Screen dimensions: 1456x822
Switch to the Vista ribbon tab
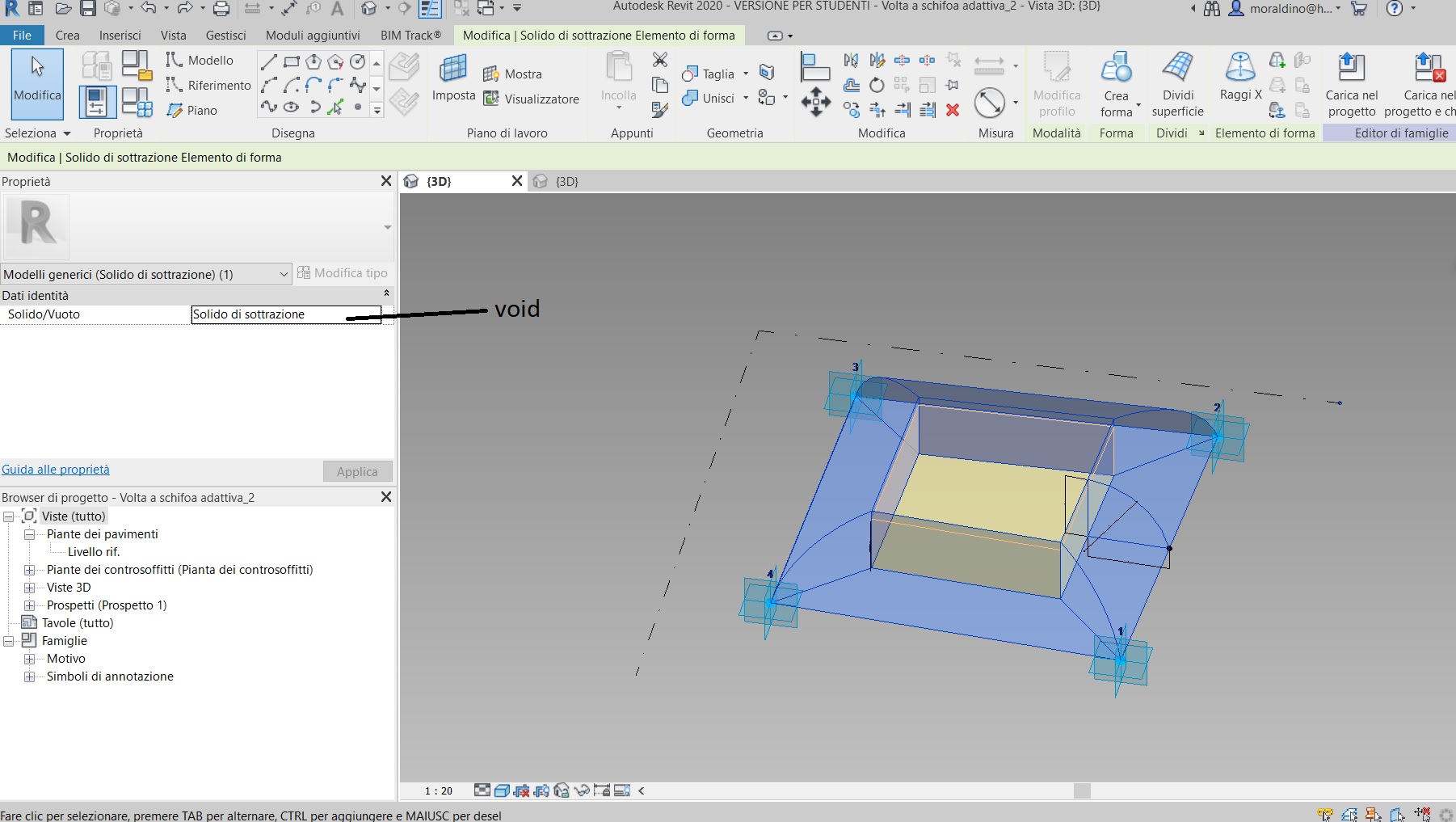[x=173, y=35]
